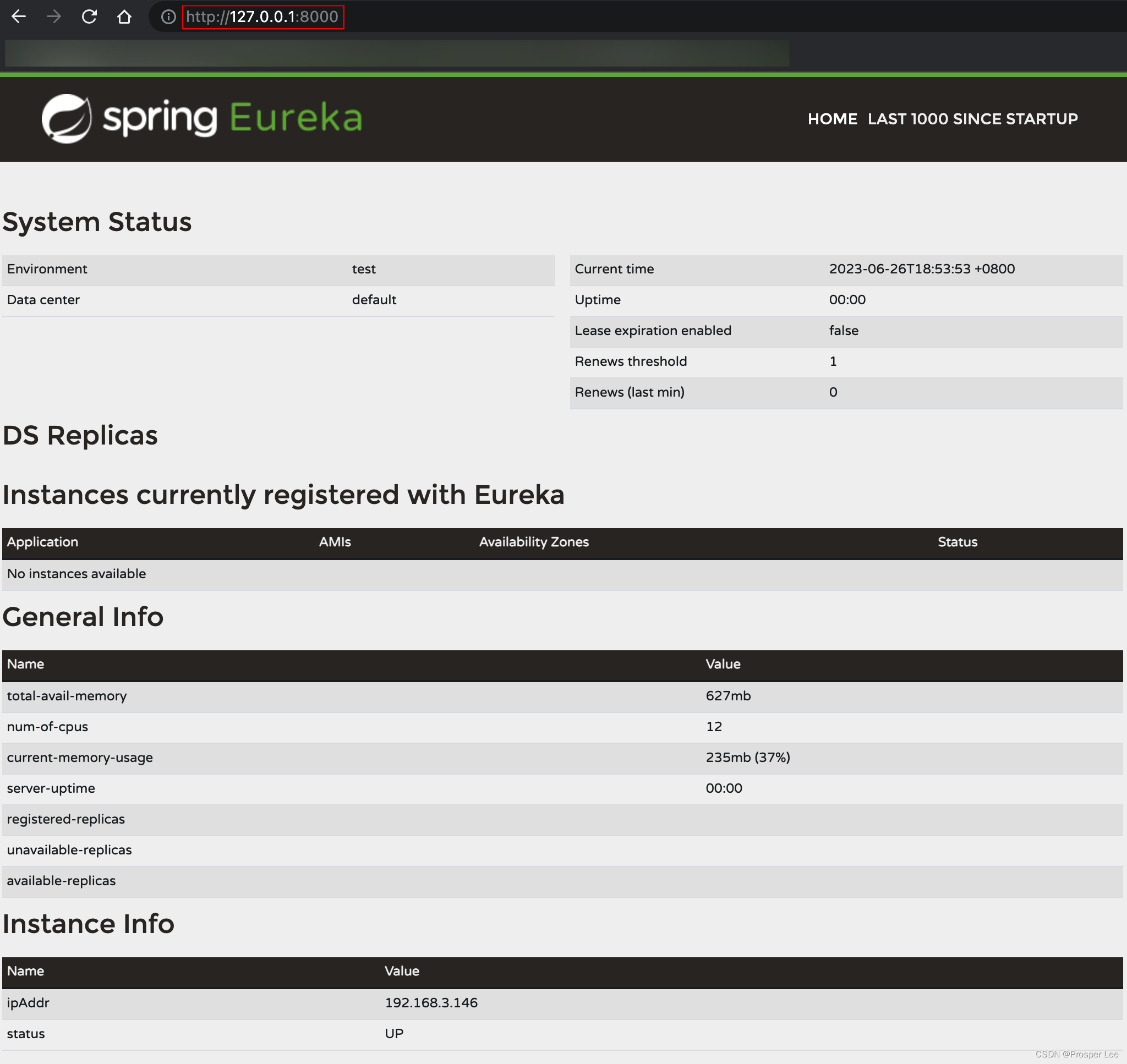The height and width of the screenshot is (1064, 1127).
Task: Click the browser back arrow
Action: [x=19, y=17]
